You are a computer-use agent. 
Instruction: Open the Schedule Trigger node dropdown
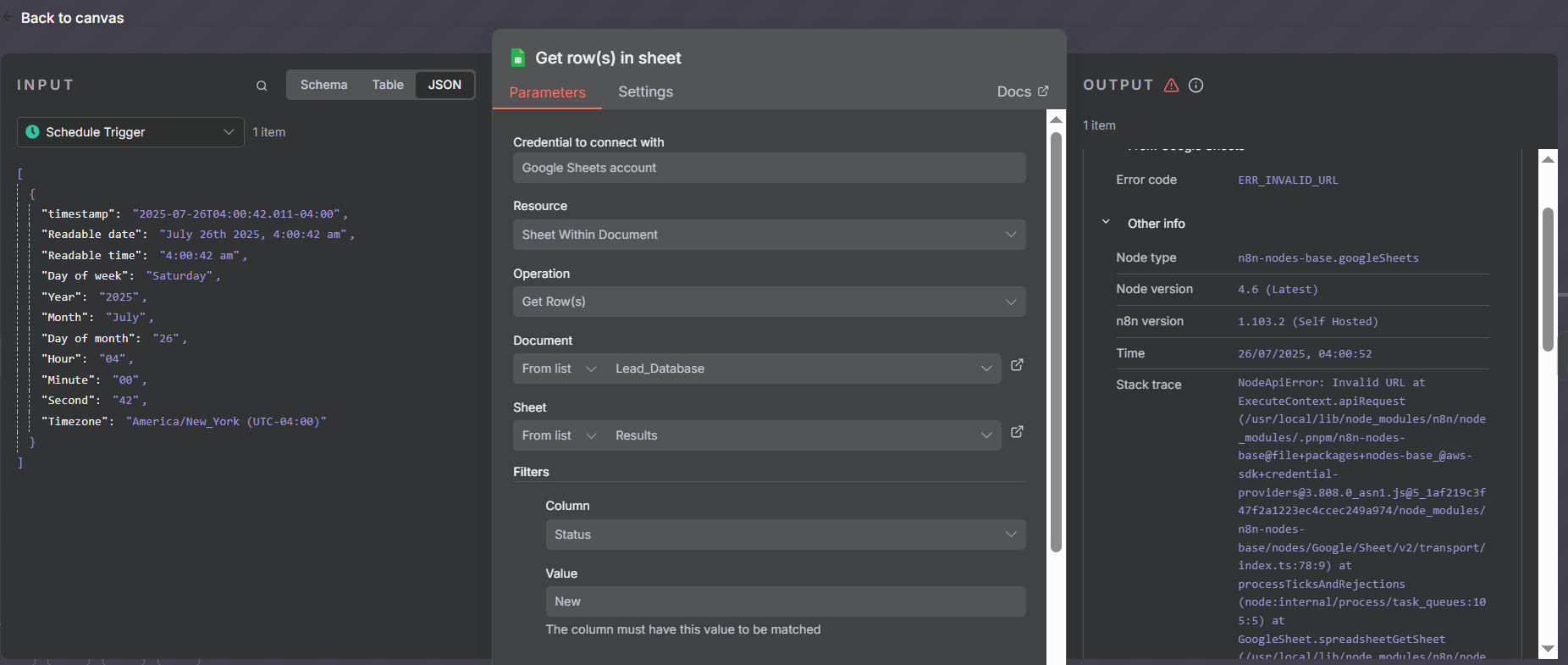coord(130,132)
